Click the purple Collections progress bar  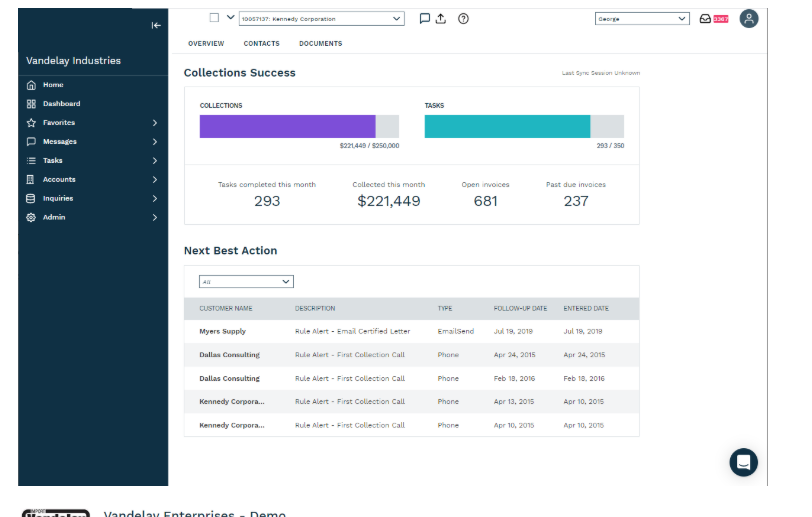[287, 126]
